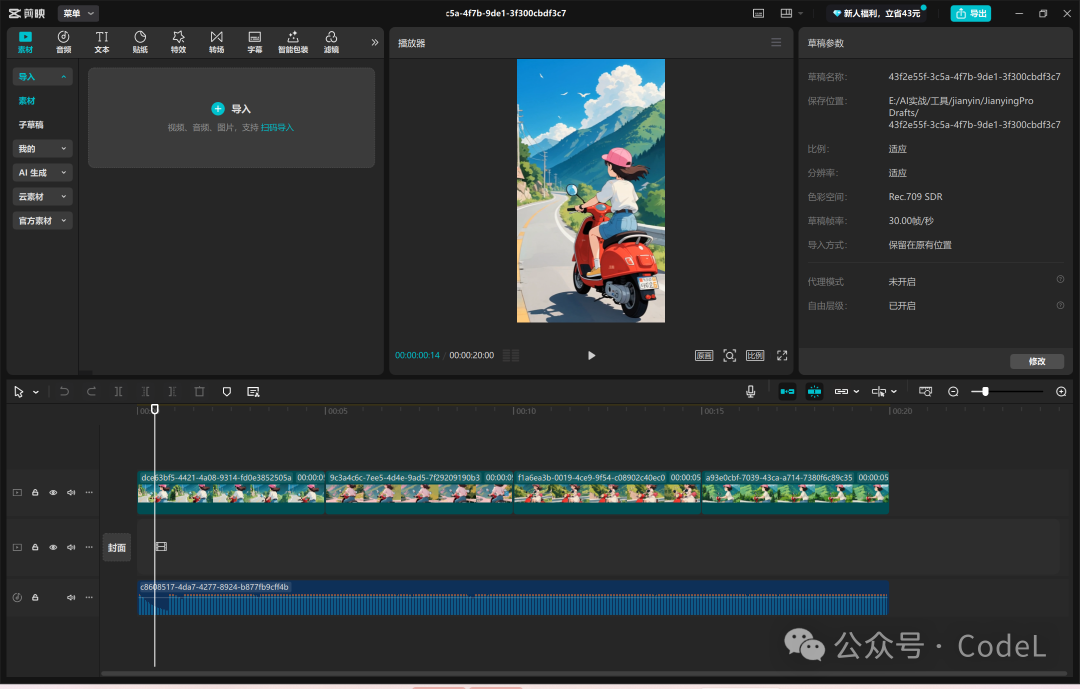Screen dimensions: 1080x689
Task: Delete left of playhead trim icon
Action: 145,391
